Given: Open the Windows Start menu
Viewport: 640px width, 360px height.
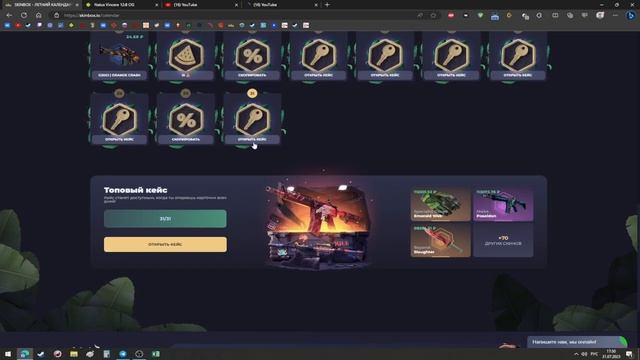Looking at the screenshot, I should 8,354.
